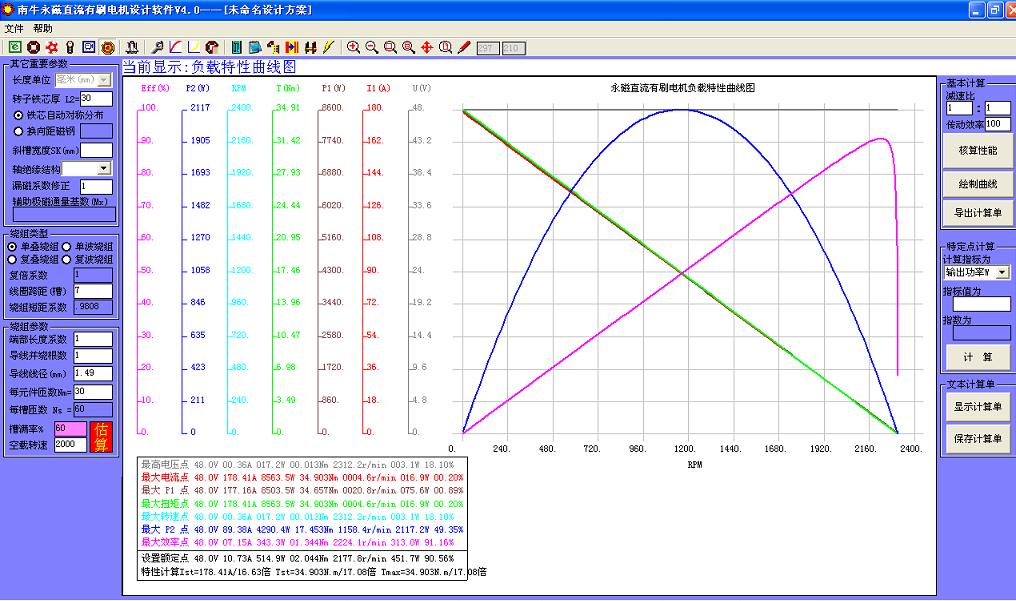Click the zoom-fit magnifier icon
Screen dimensions: 1016x601
click(x=408, y=47)
